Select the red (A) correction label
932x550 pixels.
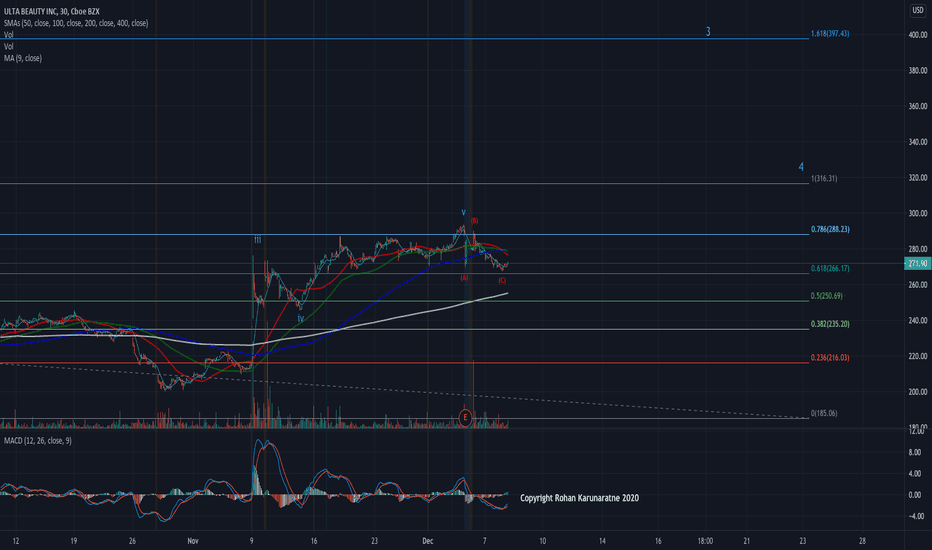464,278
